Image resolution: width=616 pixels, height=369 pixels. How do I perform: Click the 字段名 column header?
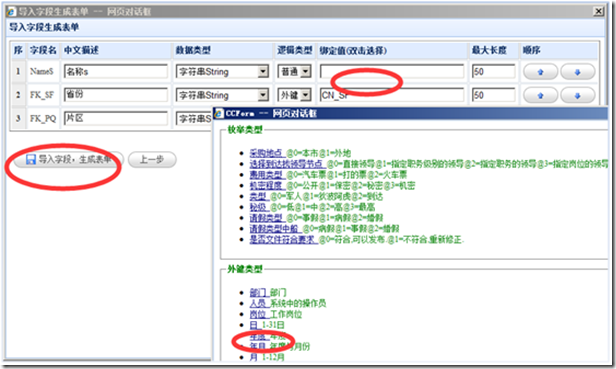43,50
